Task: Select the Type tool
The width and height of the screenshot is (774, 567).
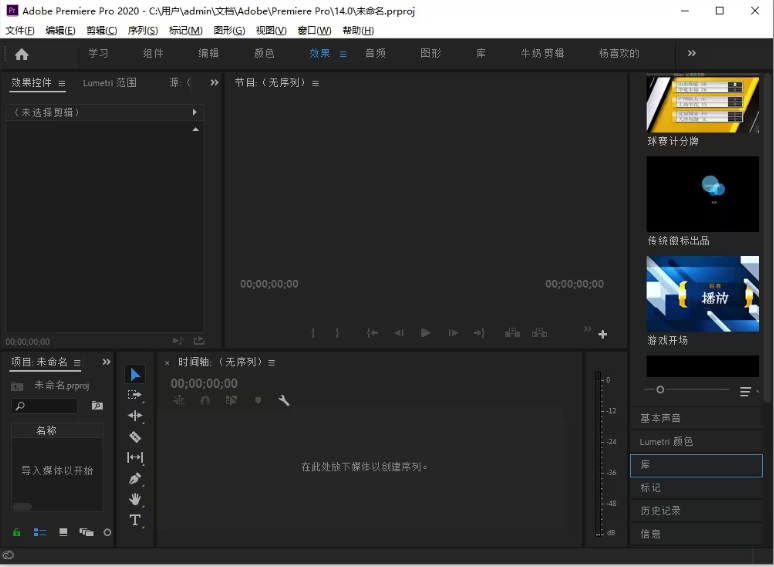Action: click(135, 520)
